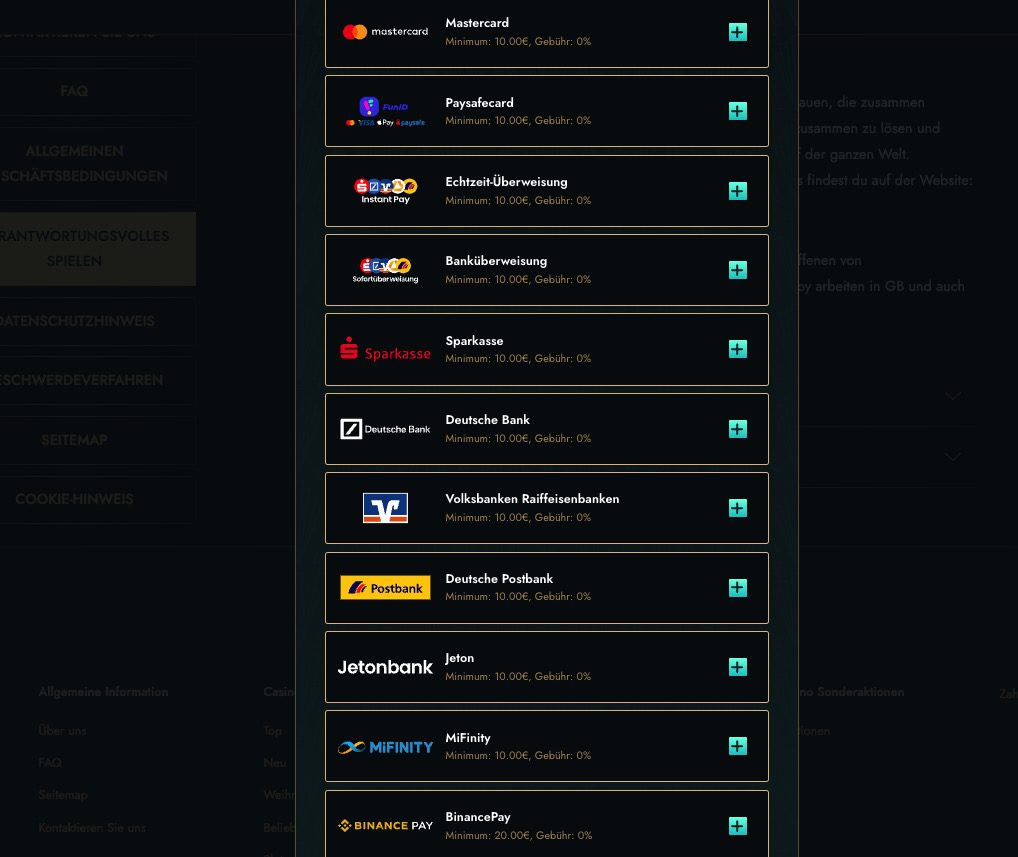Image resolution: width=1018 pixels, height=857 pixels.
Task: Open Kontaktieren Sie uns footer link
Action: tap(92, 828)
